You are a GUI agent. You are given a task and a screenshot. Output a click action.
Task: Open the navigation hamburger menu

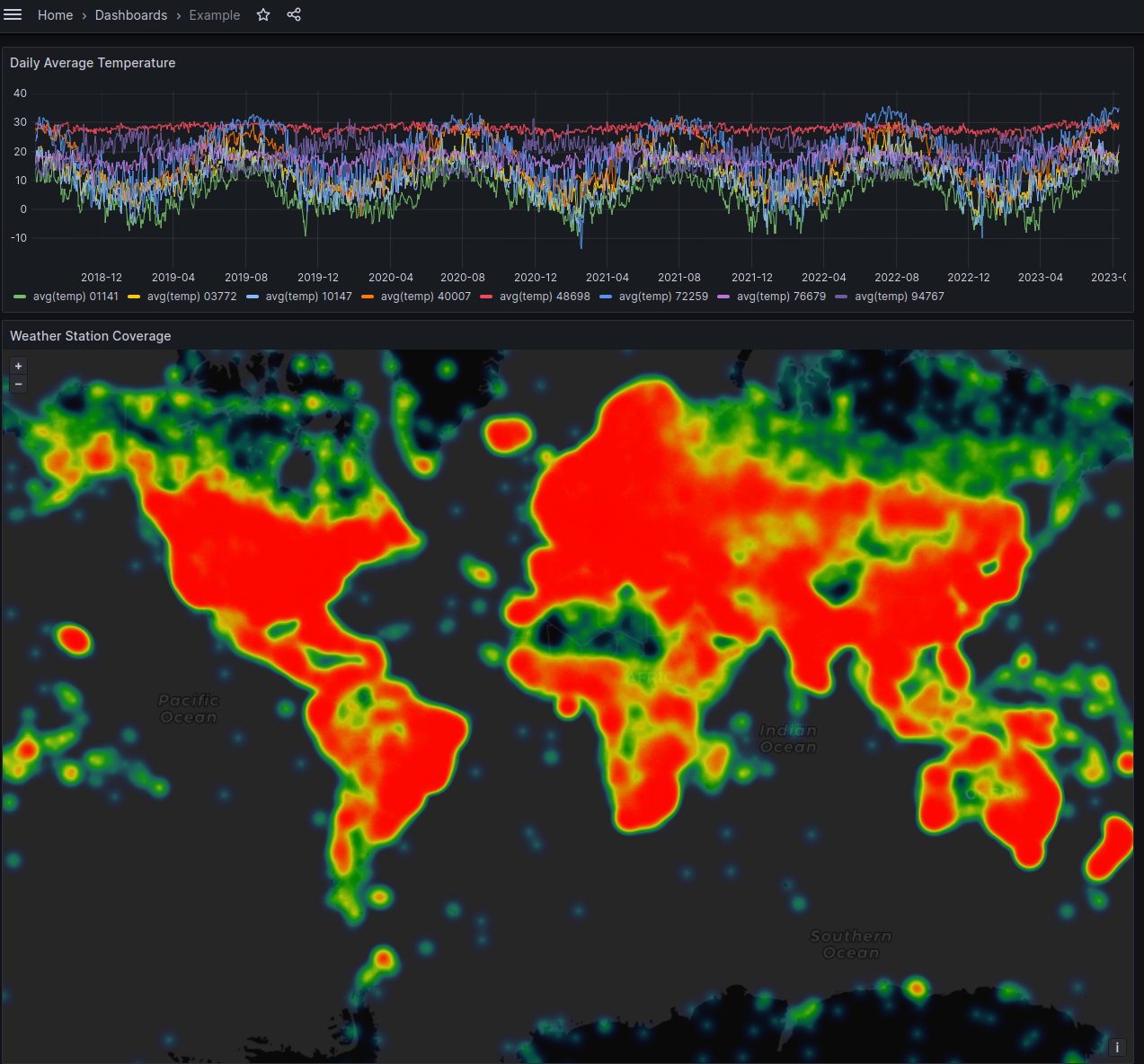pos(13,14)
